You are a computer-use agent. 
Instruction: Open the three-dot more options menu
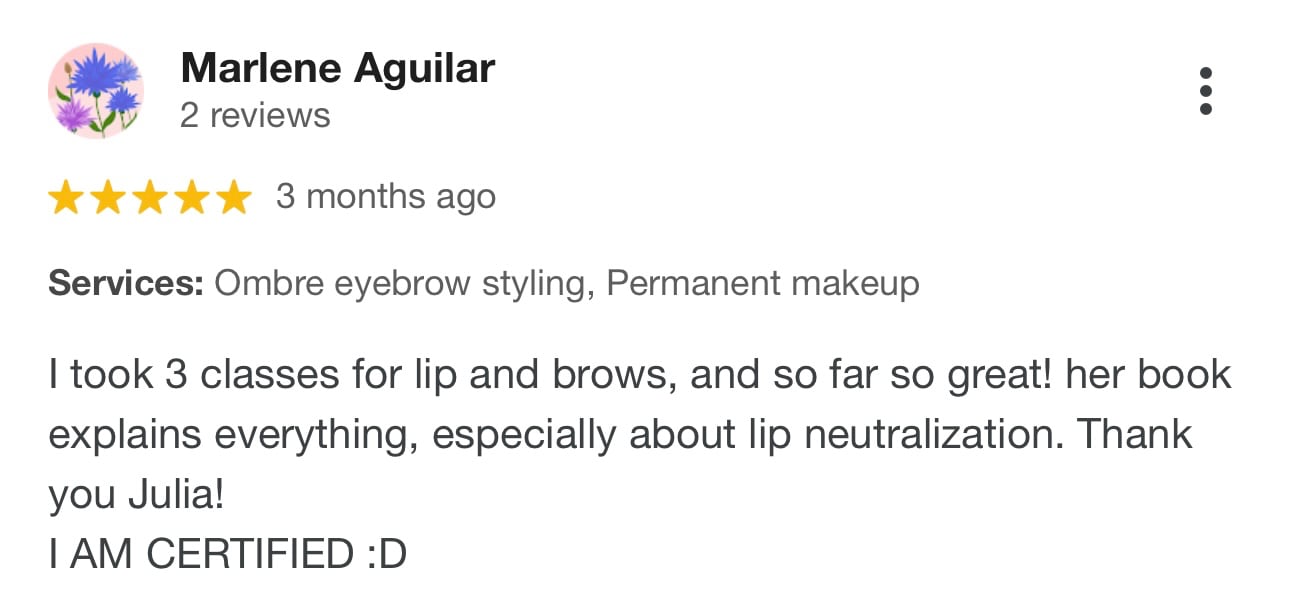1205,91
